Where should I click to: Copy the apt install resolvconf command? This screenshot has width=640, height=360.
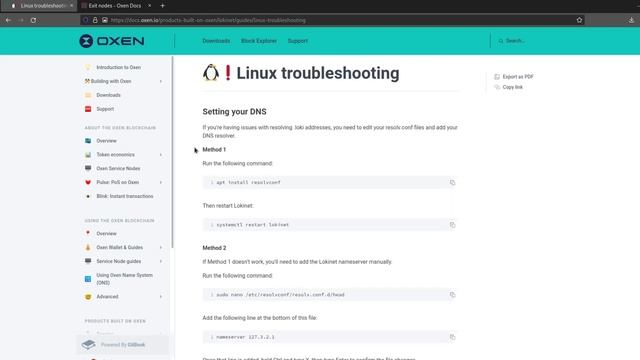click(x=452, y=182)
